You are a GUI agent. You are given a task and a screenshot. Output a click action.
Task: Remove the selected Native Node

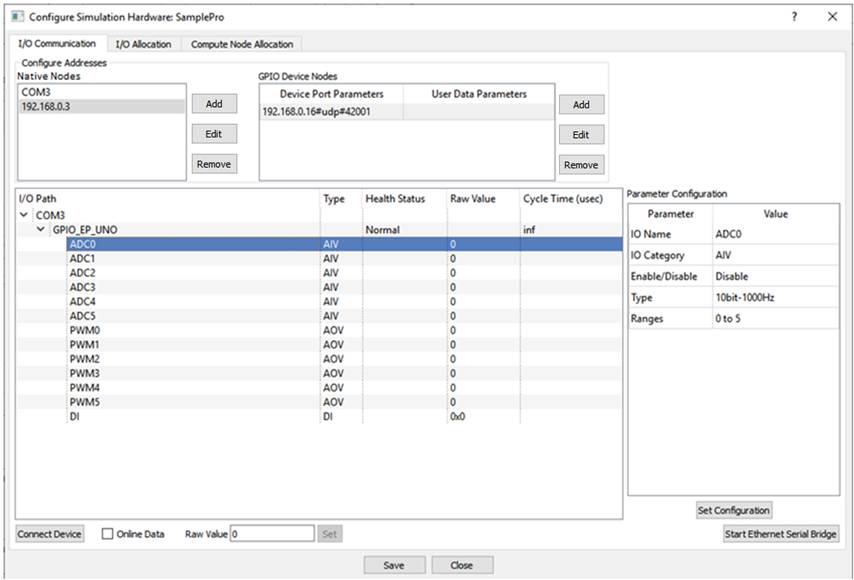(214, 164)
